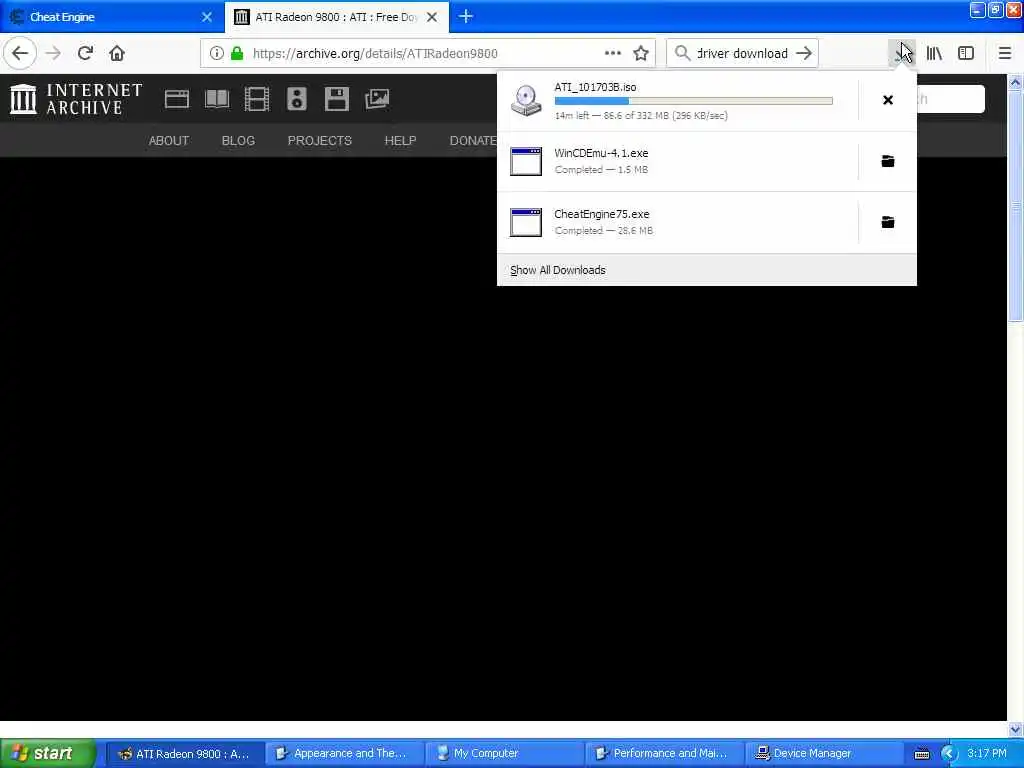Switch to Device Manager taskbar window
This screenshot has width=1024, height=768.
[x=825, y=754]
